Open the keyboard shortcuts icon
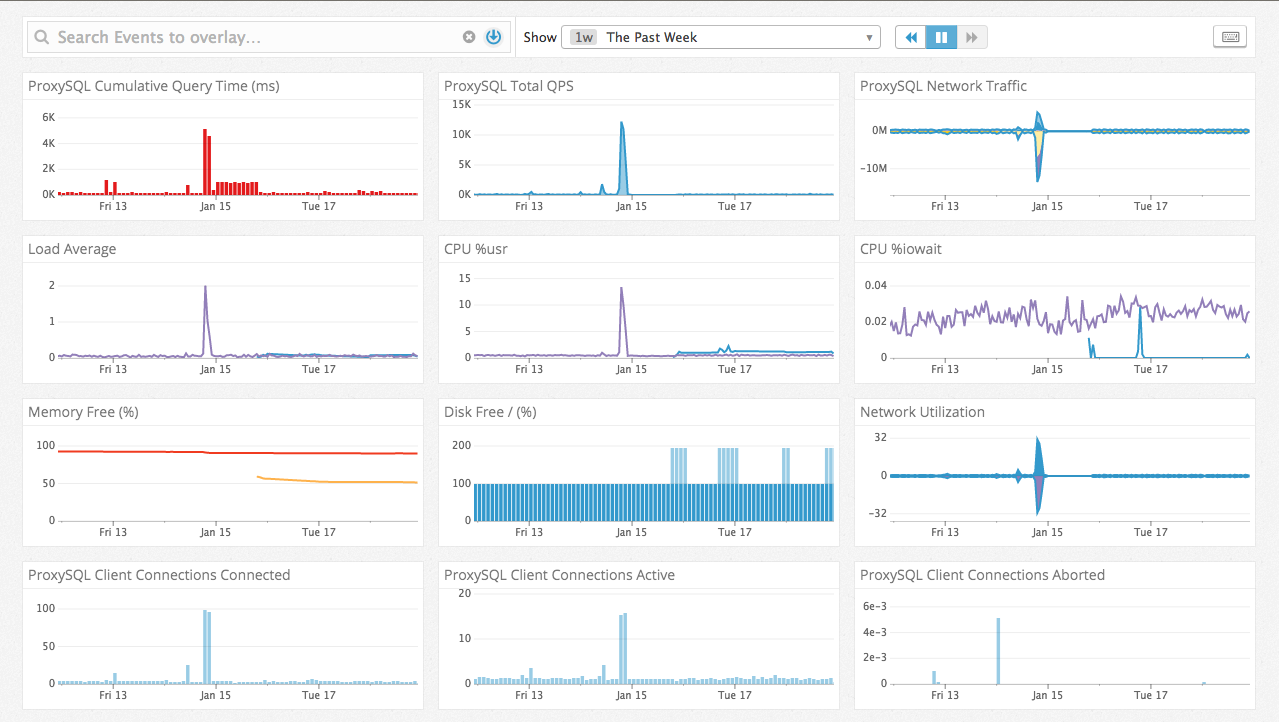 pyautogui.click(x=1230, y=37)
